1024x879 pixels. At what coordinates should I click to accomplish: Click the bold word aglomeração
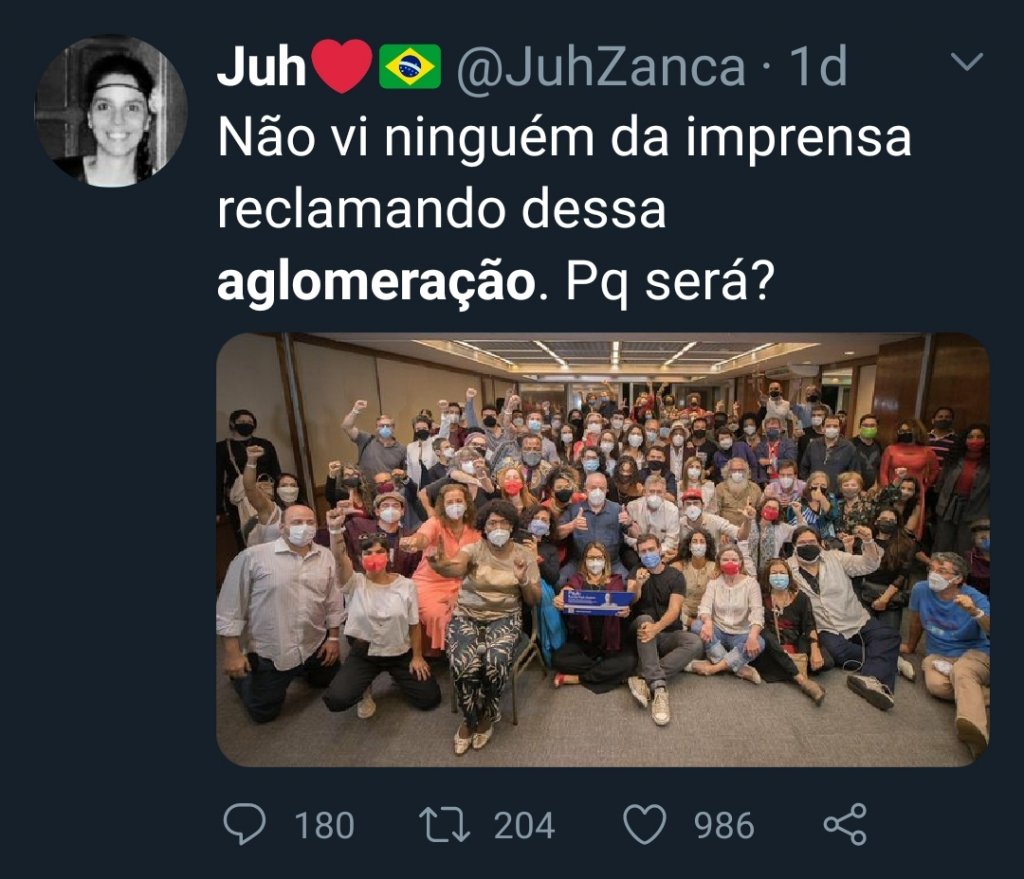pyautogui.click(x=377, y=283)
